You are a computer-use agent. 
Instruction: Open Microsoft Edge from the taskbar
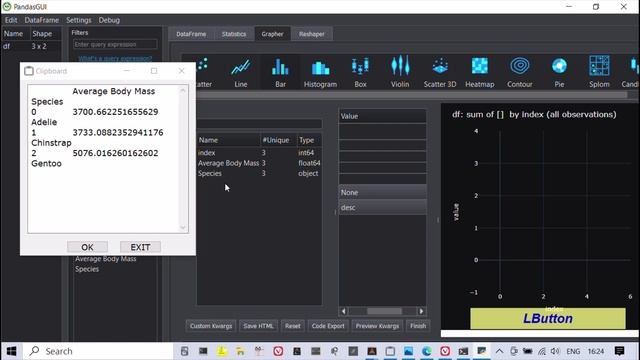coord(427,351)
